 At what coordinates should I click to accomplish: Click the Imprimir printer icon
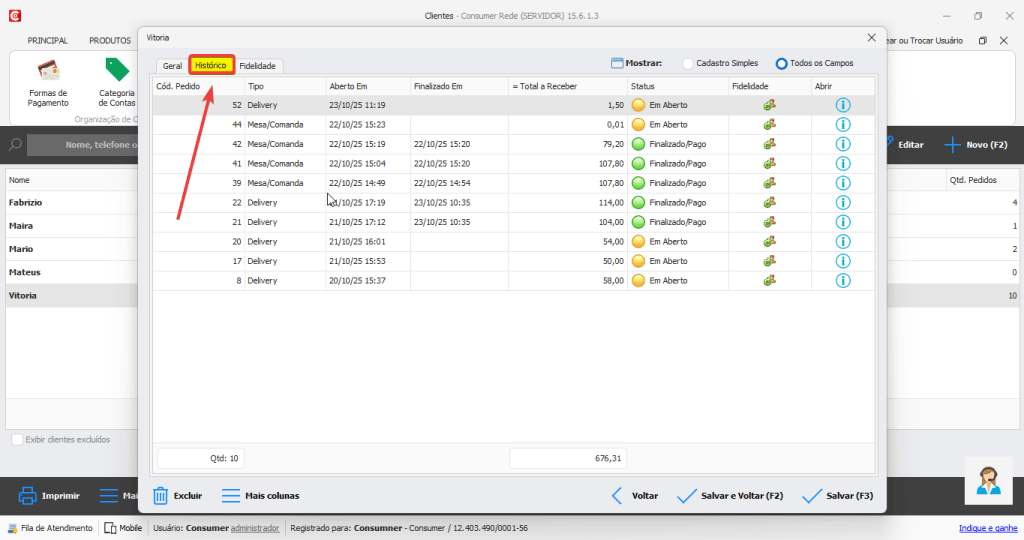pyautogui.click(x=28, y=495)
